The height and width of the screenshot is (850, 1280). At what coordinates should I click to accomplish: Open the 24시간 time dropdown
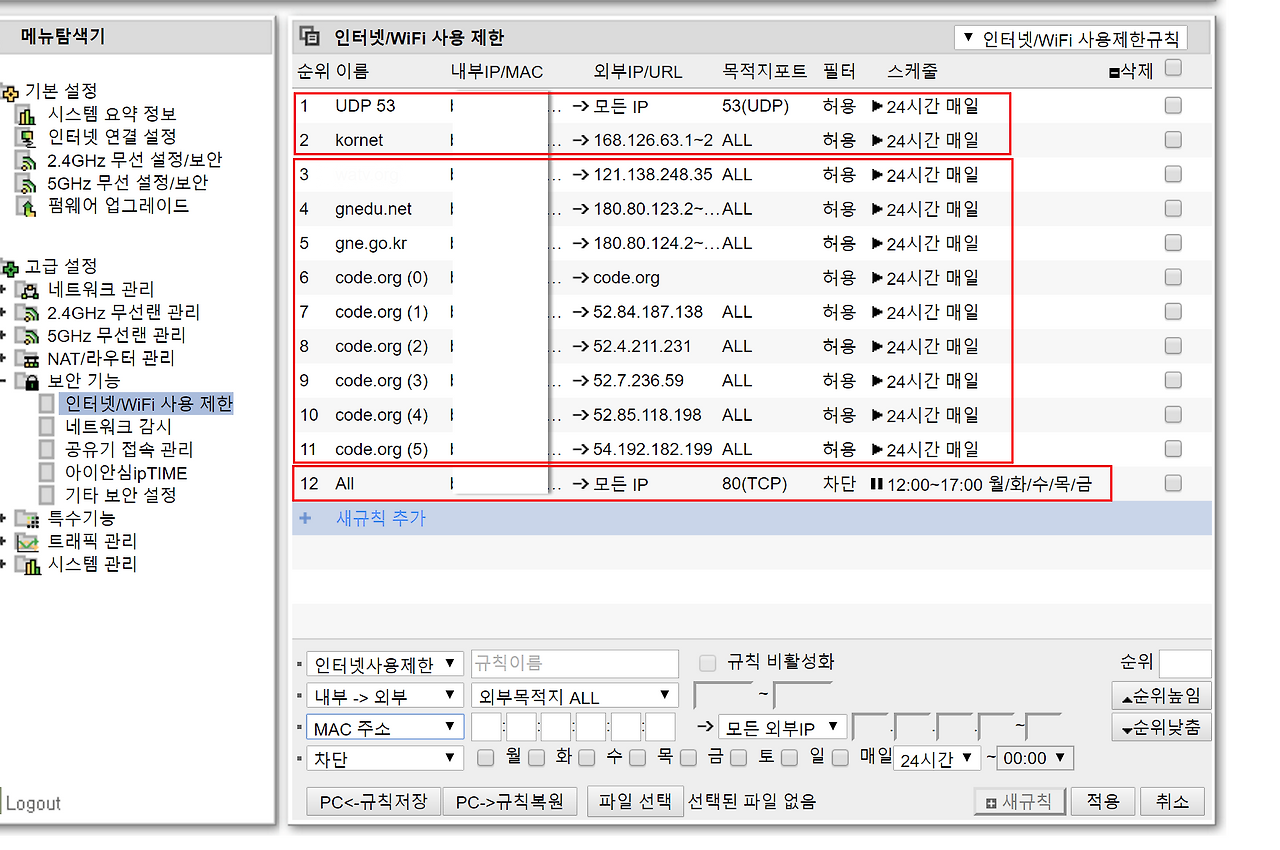point(938,758)
